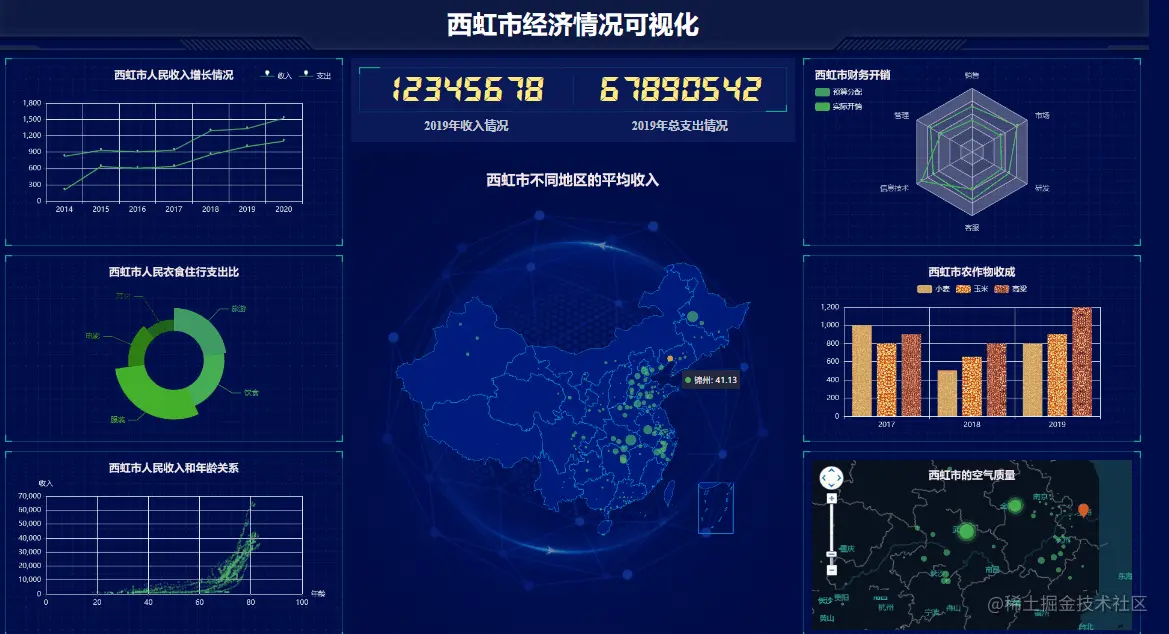Toggle the 玉米 series in the crop harvest legend
Viewport: 1169px width, 634px height.
click(964, 289)
